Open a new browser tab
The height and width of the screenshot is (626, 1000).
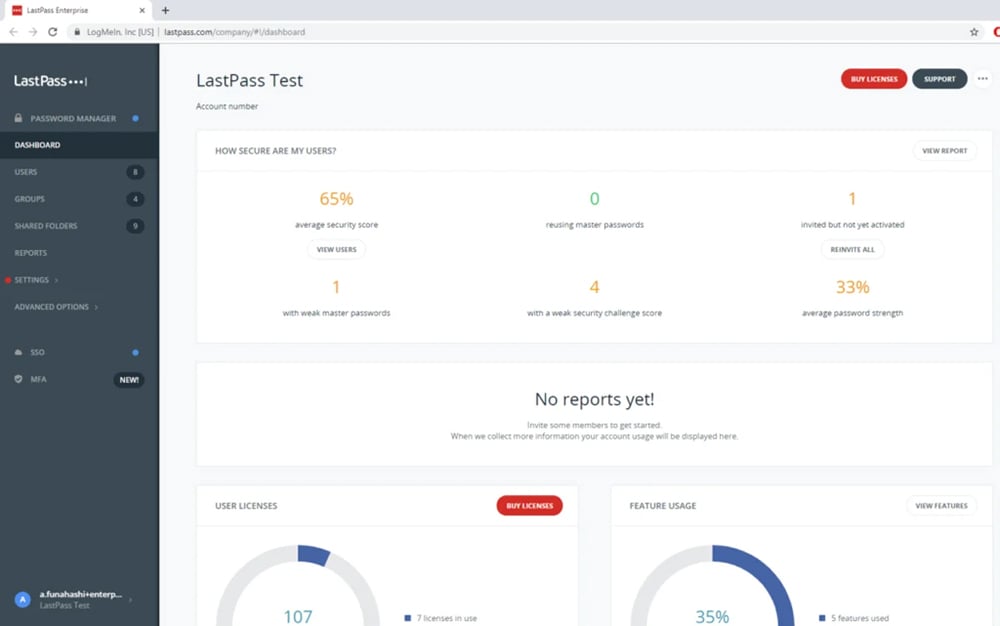click(x=166, y=10)
